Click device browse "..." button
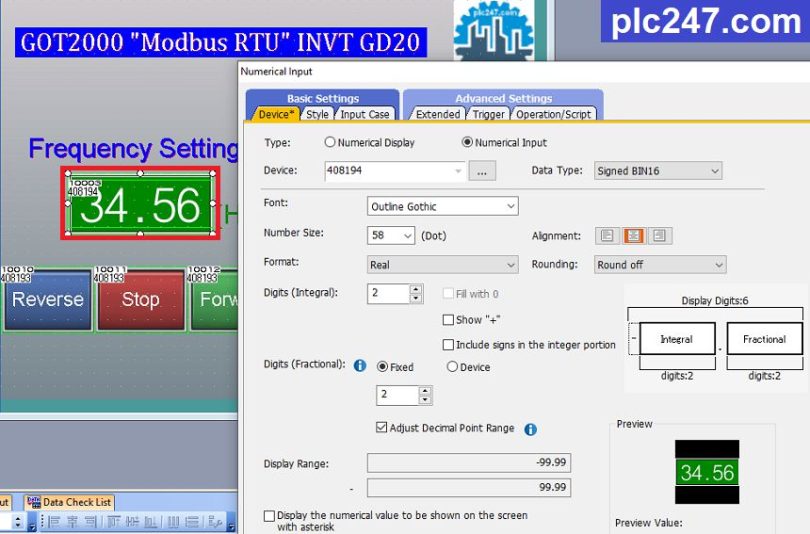The image size is (810, 534). click(482, 171)
